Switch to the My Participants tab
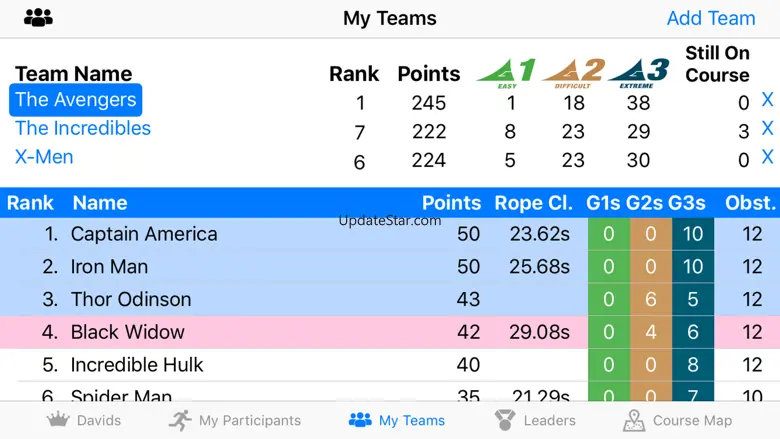Viewport: 780px width, 439px height. click(x=235, y=420)
